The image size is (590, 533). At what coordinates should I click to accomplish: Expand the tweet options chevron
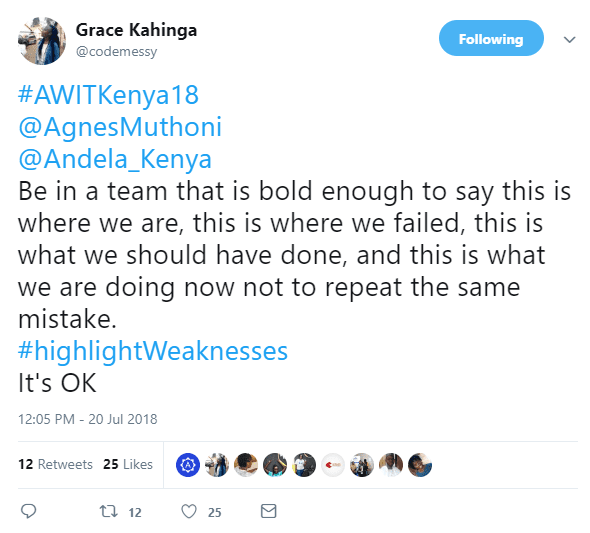[570, 39]
